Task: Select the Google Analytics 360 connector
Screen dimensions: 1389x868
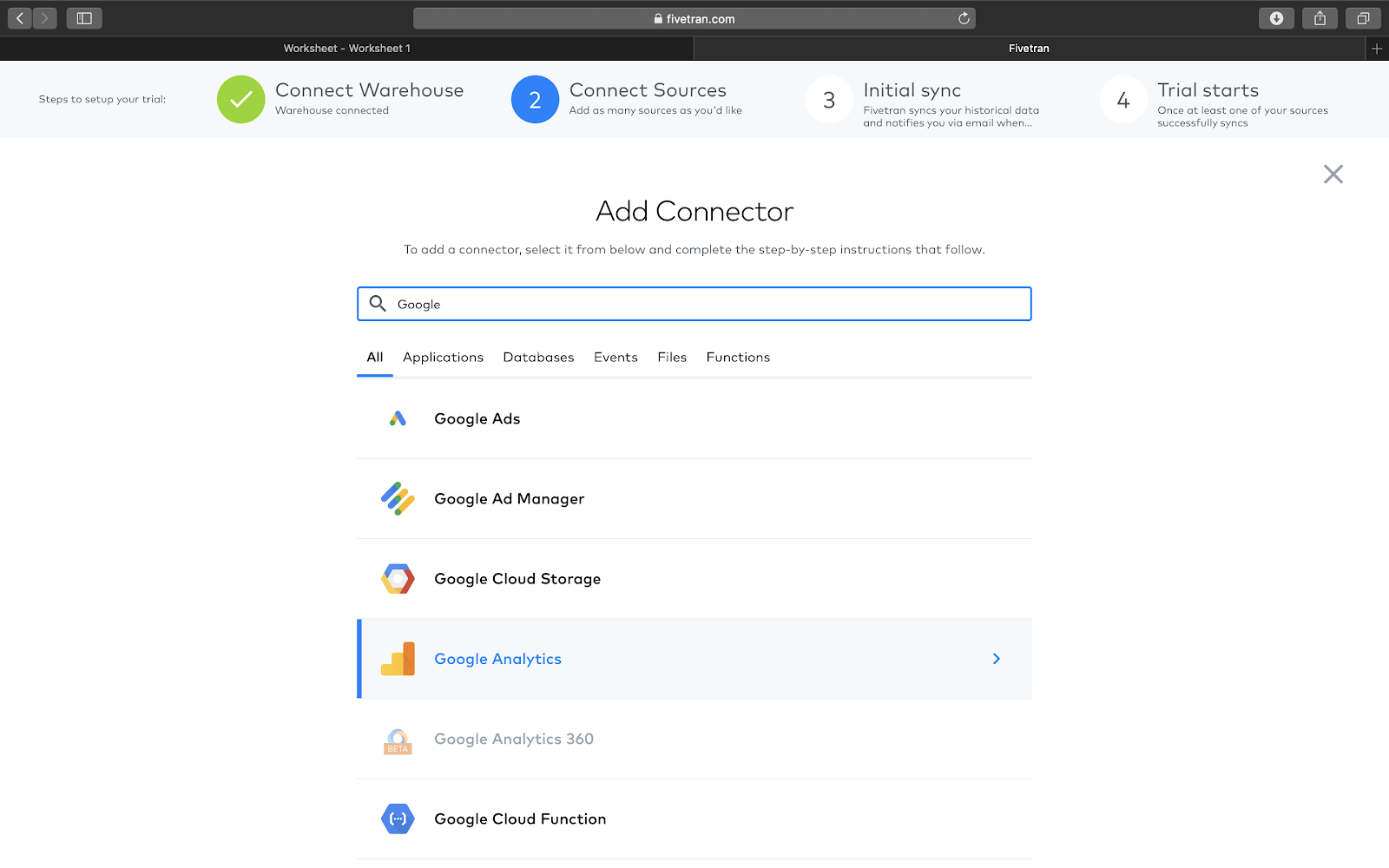Action: 694,739
